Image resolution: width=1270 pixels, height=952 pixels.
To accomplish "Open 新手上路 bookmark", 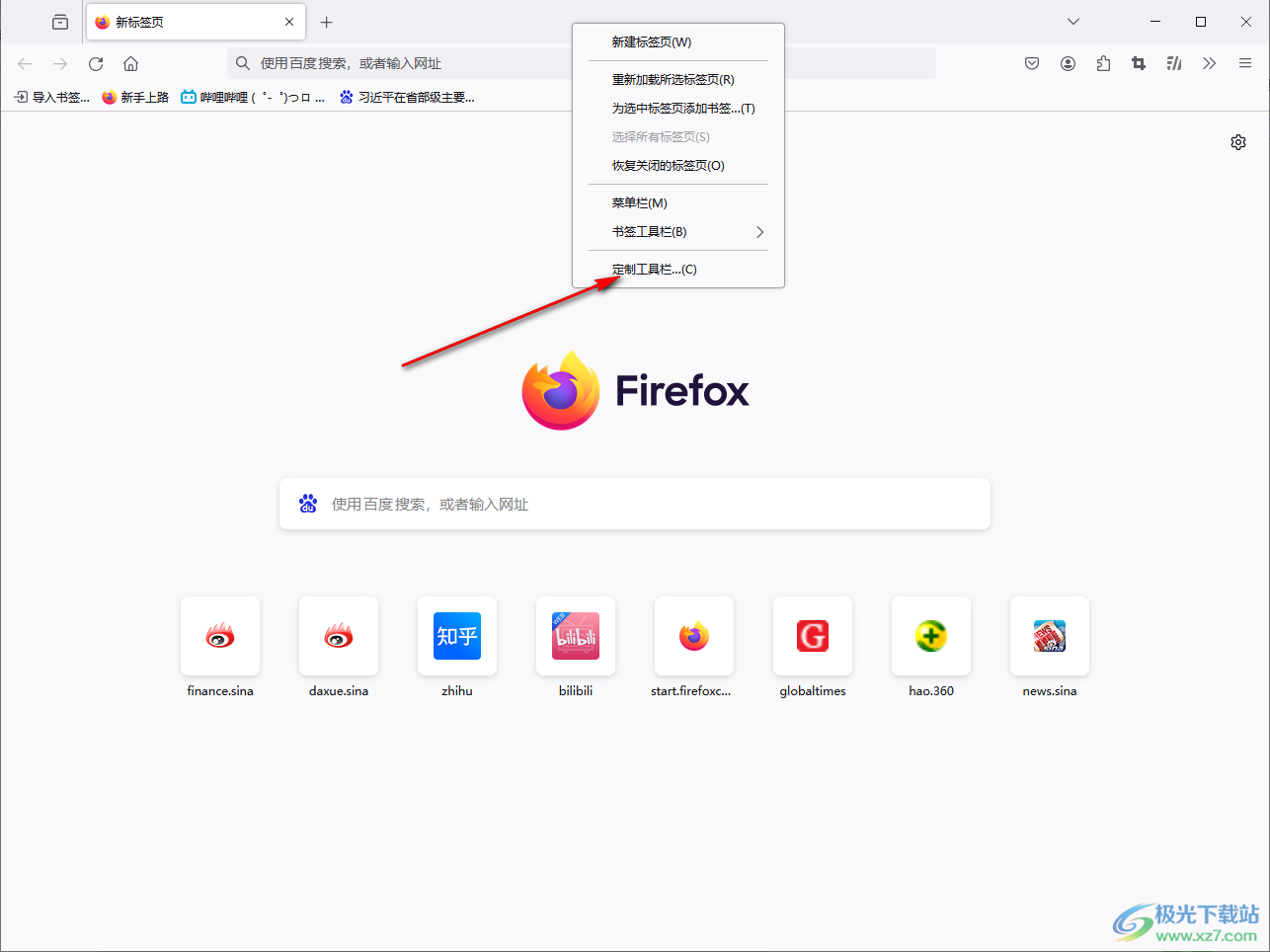I will click(x=135, y=97).
